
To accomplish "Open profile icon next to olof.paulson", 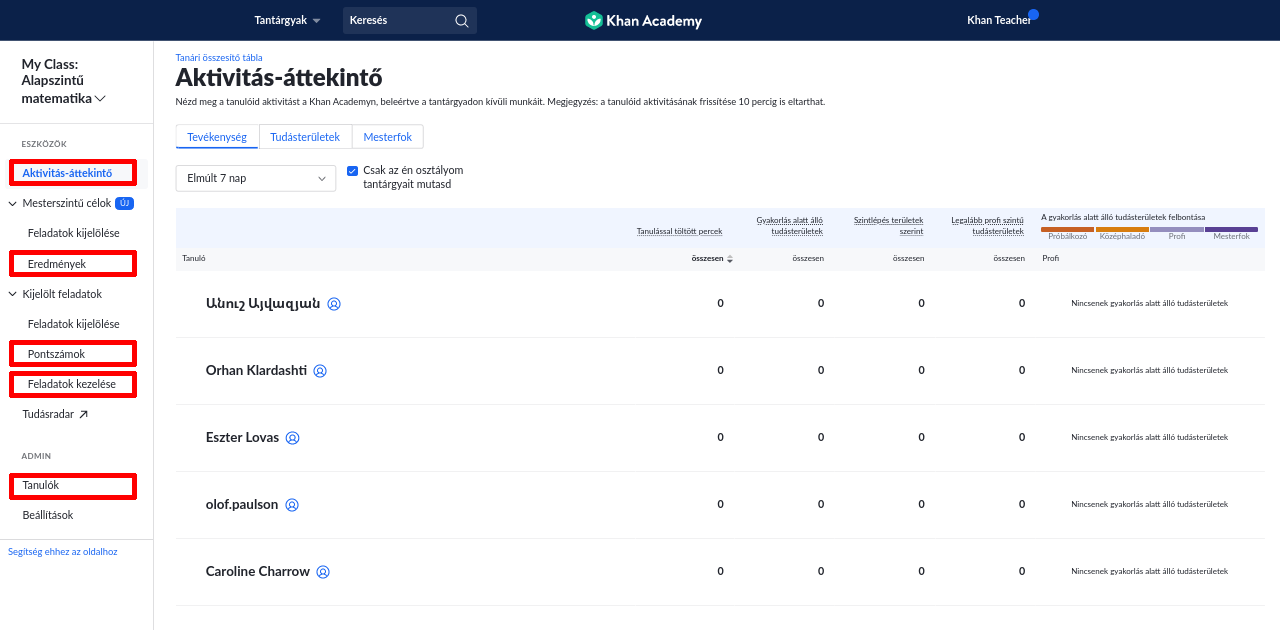I will pyautogui.click(x=292, y=505).
